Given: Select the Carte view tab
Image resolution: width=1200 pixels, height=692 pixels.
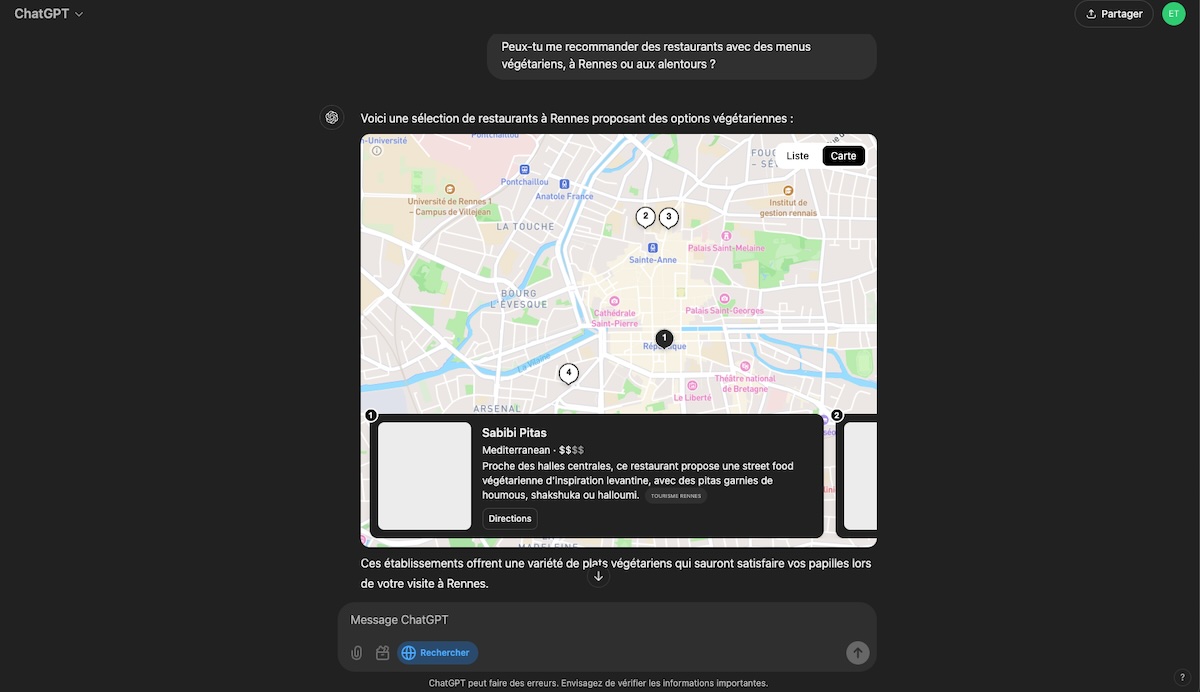Looking at the screenshot, I should (843, 156).
